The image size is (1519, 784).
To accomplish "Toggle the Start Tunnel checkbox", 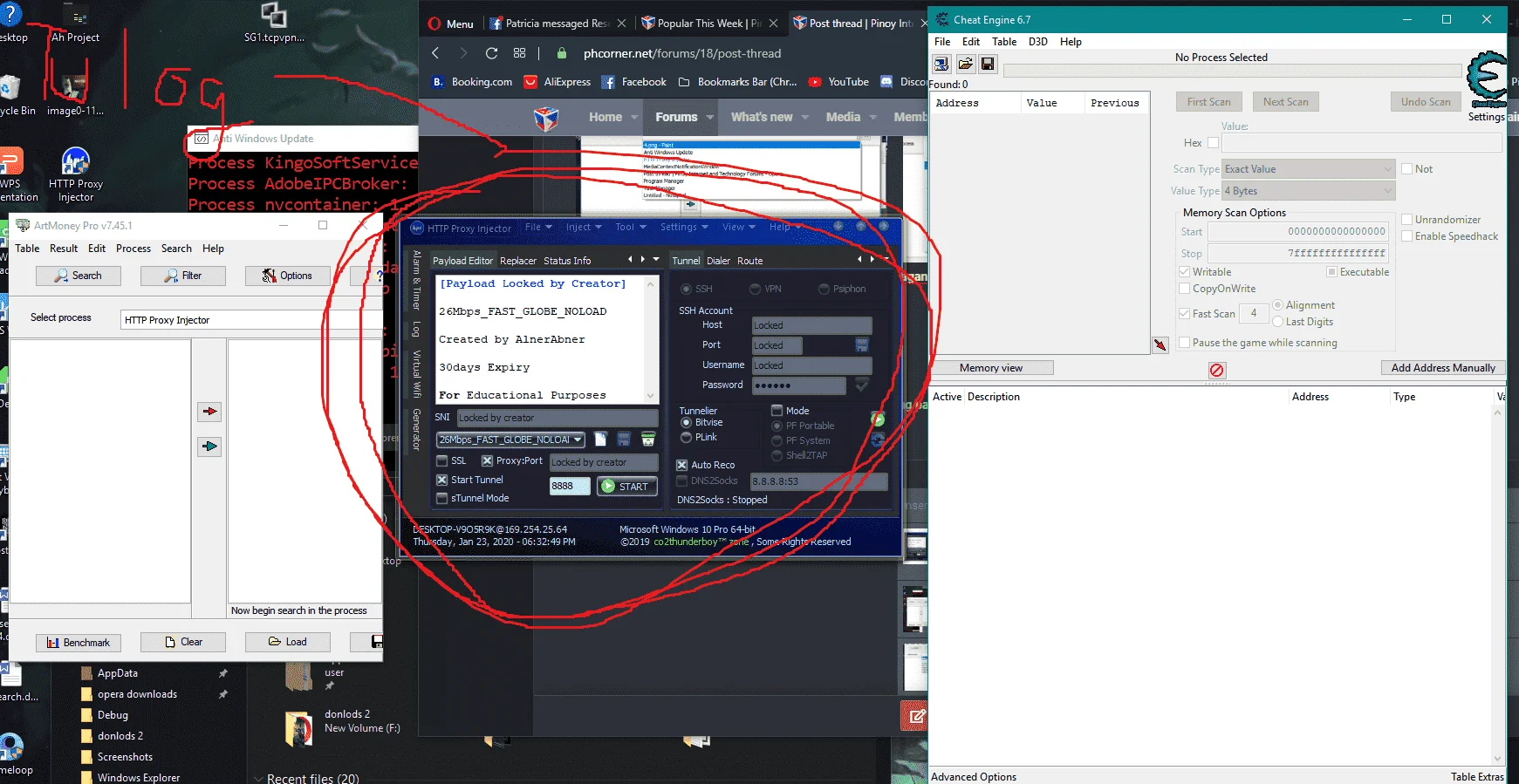I will [x=442, y=480].
